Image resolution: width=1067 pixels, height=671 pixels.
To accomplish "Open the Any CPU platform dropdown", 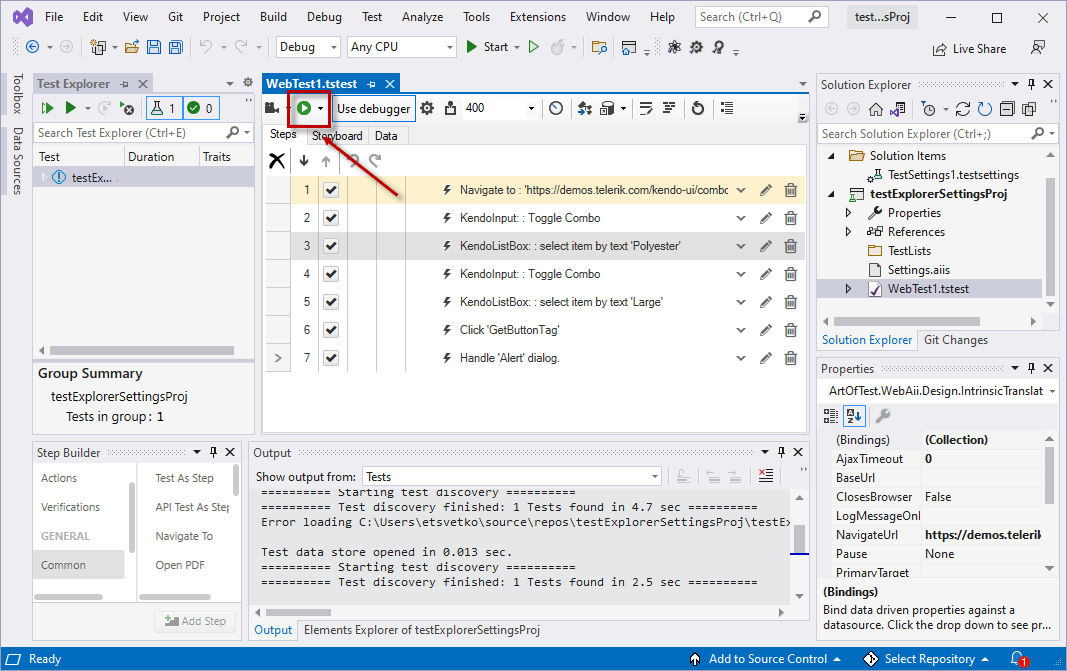I will 401,46.
